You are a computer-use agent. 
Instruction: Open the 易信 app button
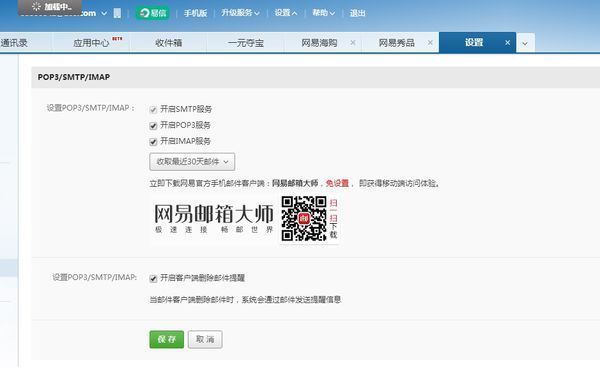(x=153, y=13)
